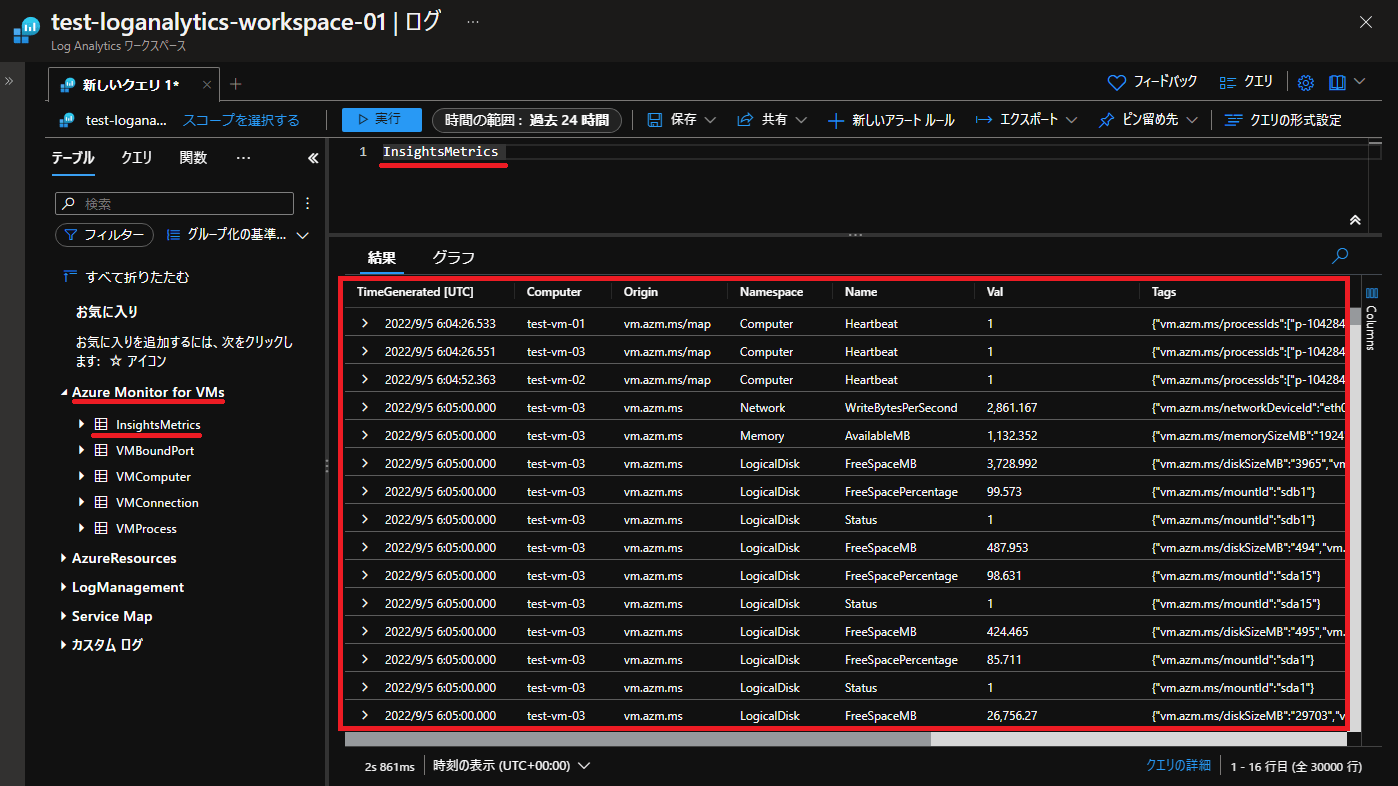This screenshot has height=786, width=1398.
Task: Switch to the 関数 tab
Action: (x=193, y=158)
